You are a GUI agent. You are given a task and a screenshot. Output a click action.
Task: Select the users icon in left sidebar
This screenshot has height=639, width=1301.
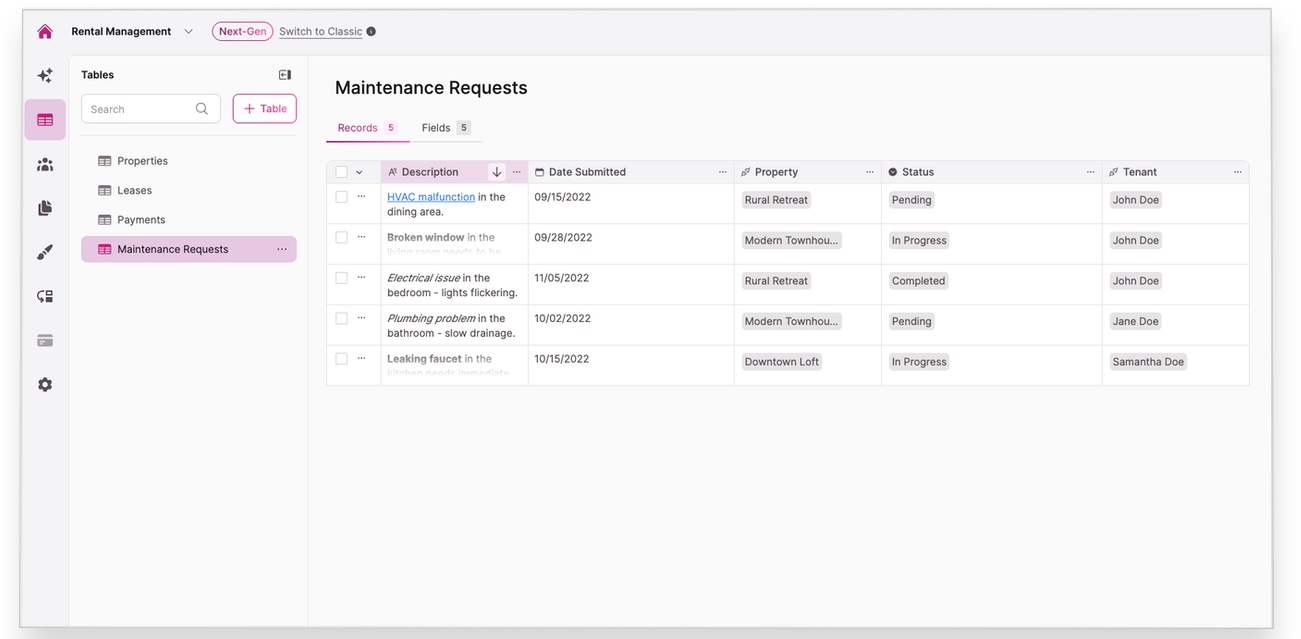[45, 165]
